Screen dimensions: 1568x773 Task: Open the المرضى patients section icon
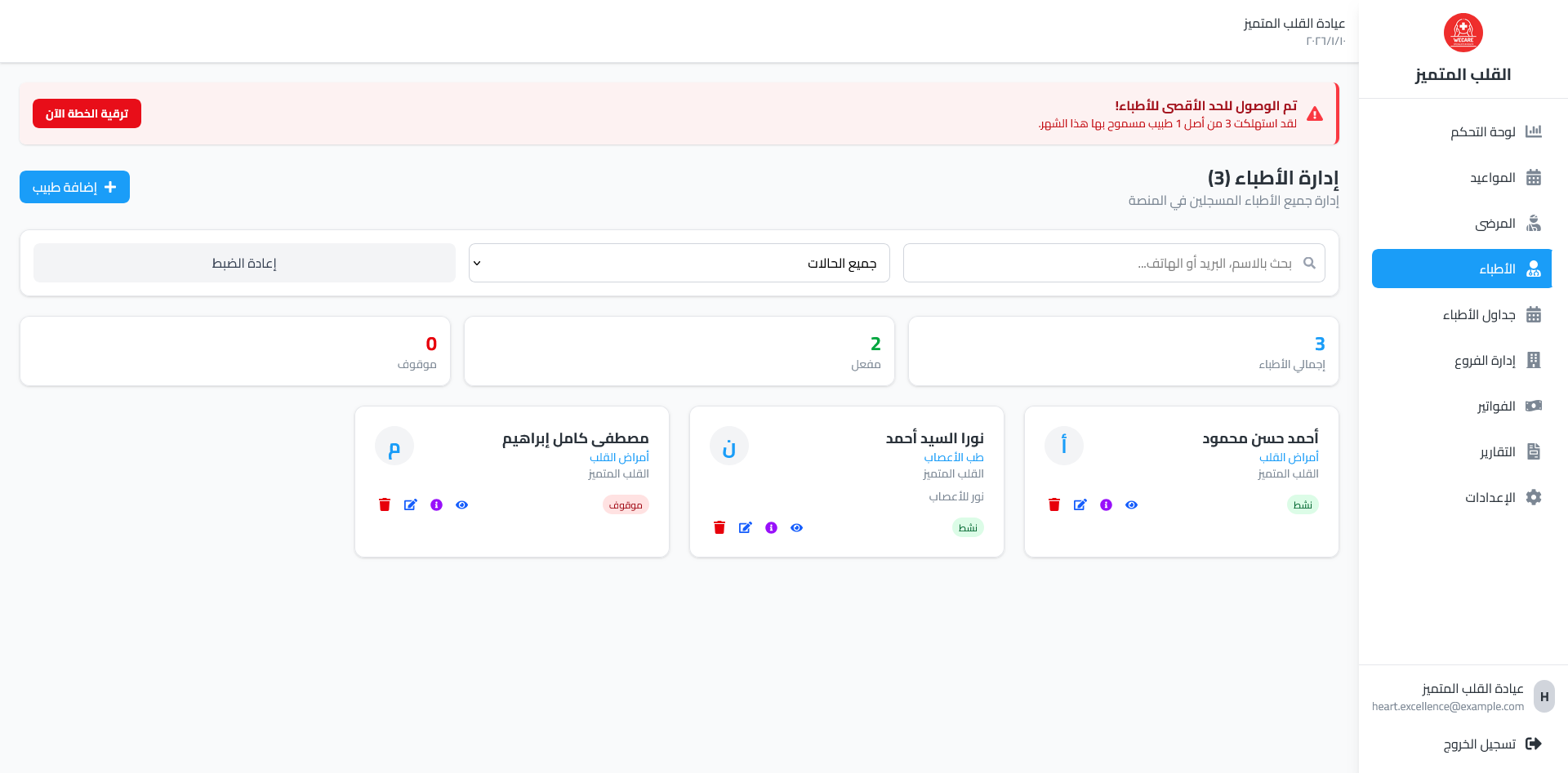pos(1534,223)
